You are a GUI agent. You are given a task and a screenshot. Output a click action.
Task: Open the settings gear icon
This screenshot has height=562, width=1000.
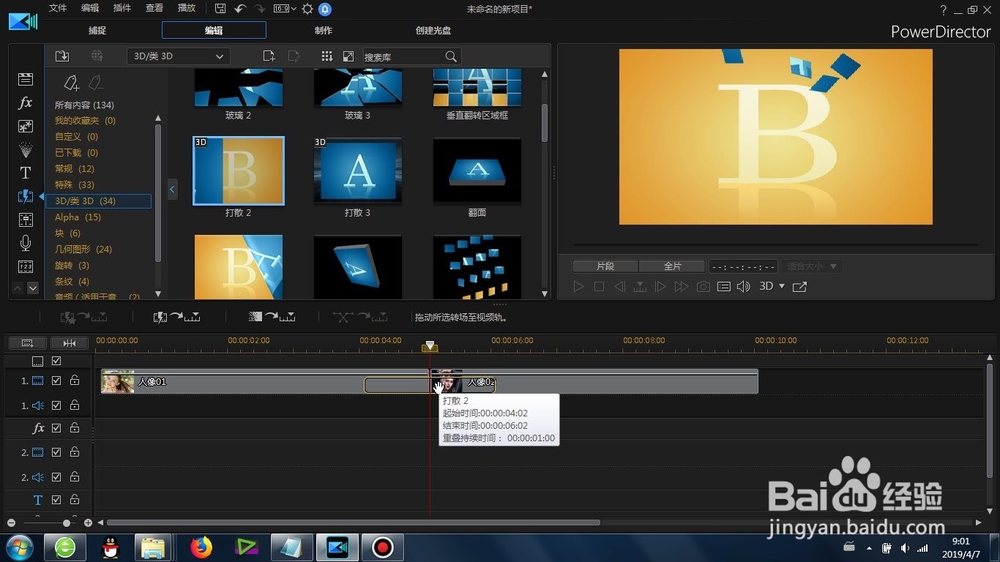(307, 9)
